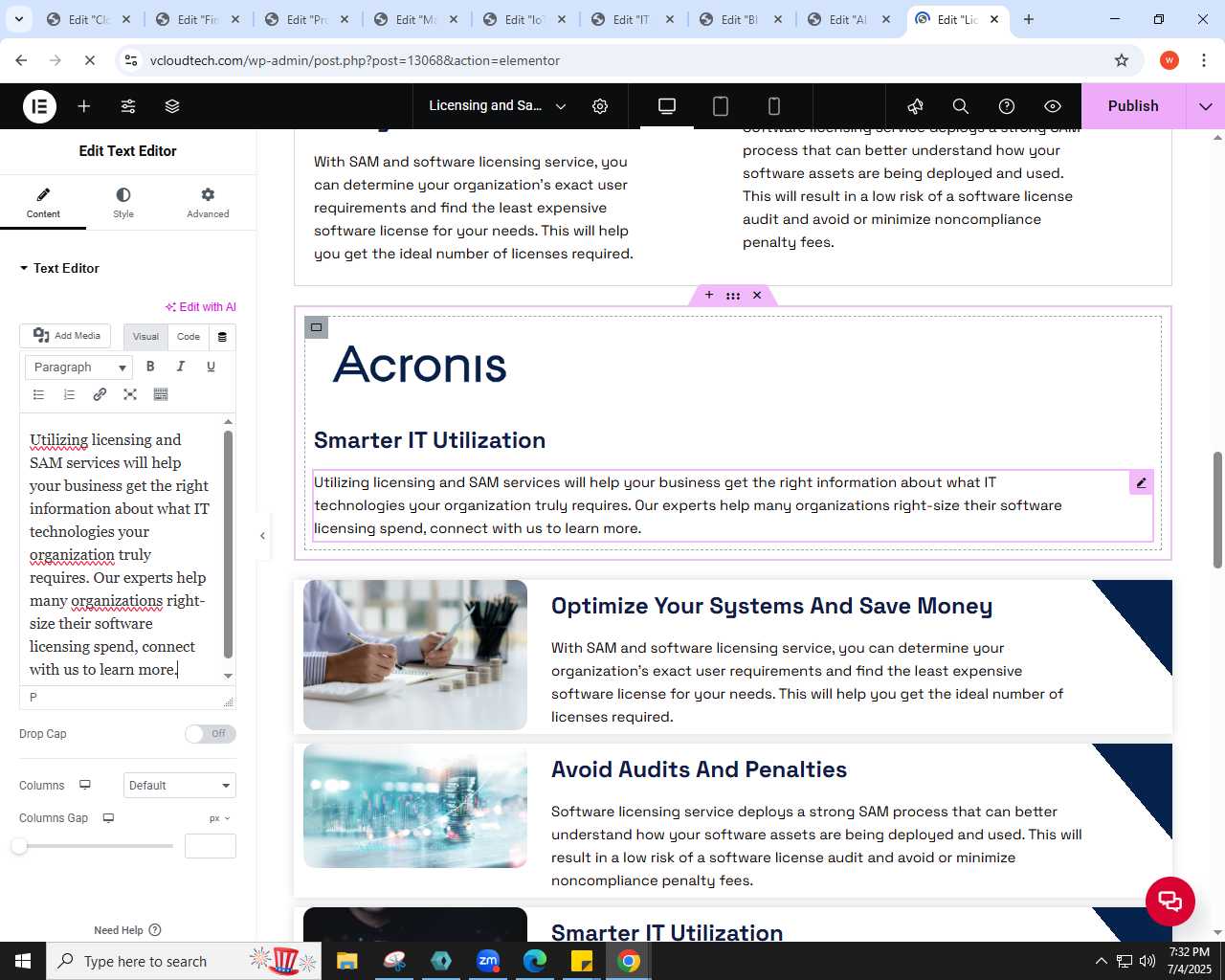
Task: Open Columns Gap px unit dropdown
Action: pos(220,818)
